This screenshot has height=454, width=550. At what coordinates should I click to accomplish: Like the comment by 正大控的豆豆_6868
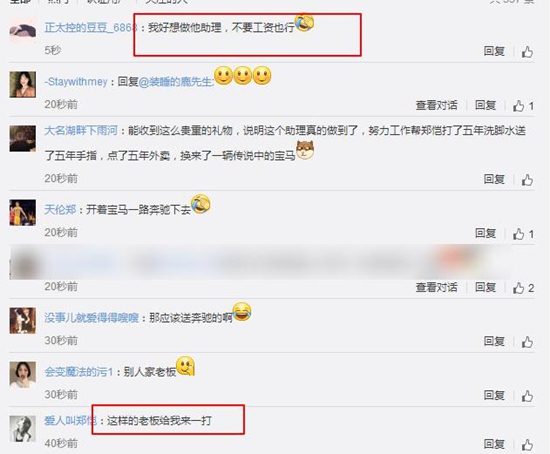tap(527, 52)
